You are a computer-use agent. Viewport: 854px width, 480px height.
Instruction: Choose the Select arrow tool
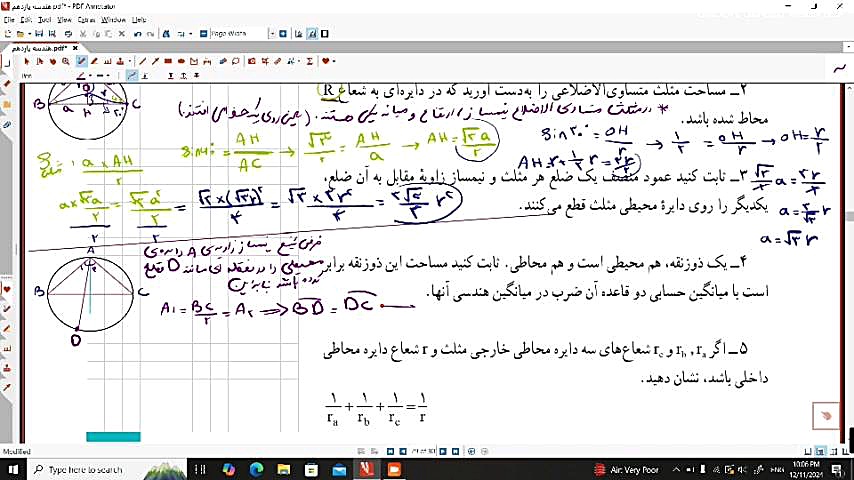coord(27,61)
